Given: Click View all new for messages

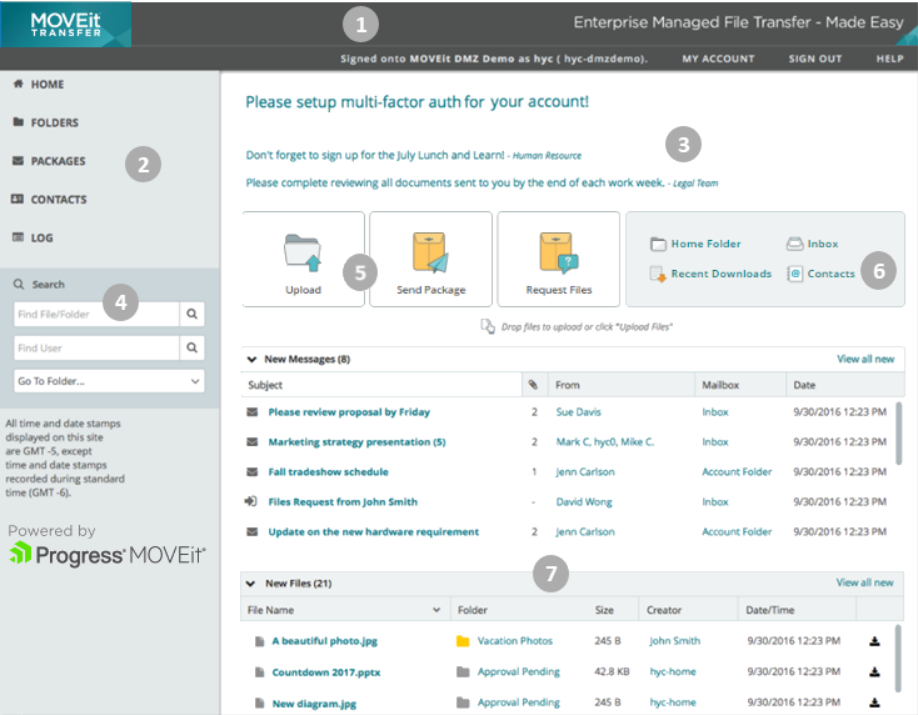Looking at the screenshot, I should (865, 359).
